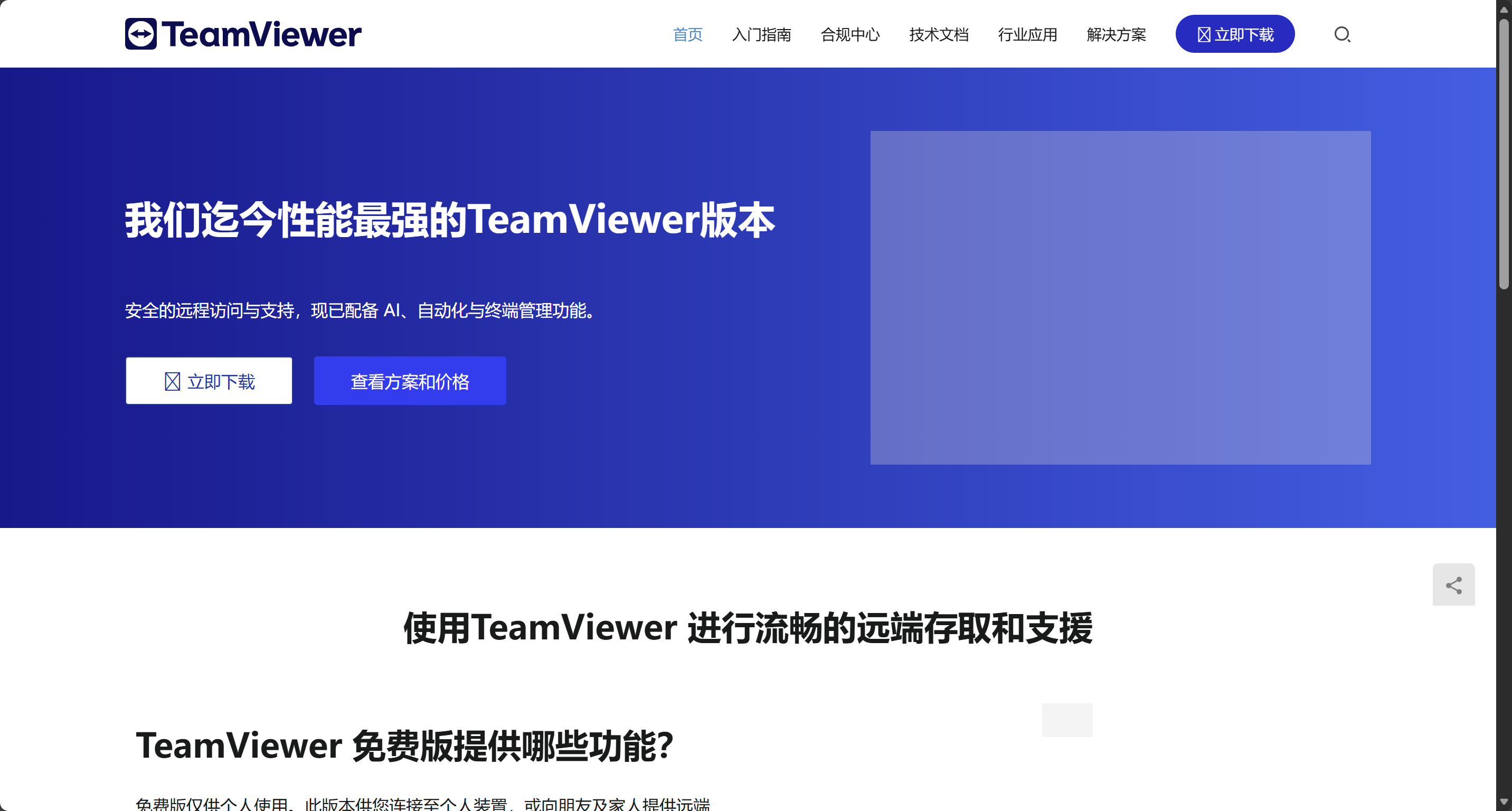Open the 解决方案 menu item
The image size is (1512, 811).
[x=1116, y=35]
